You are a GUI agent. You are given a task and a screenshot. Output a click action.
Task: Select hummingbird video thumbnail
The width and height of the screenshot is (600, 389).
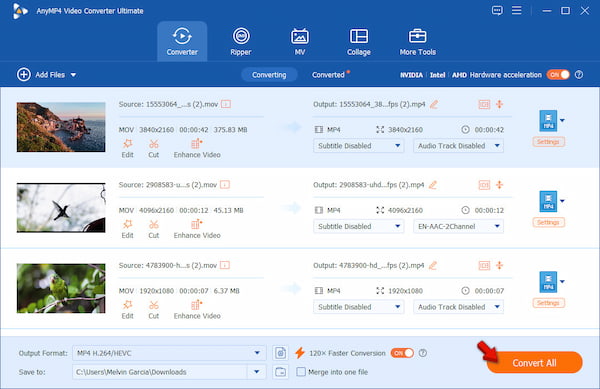pos(61,208)
